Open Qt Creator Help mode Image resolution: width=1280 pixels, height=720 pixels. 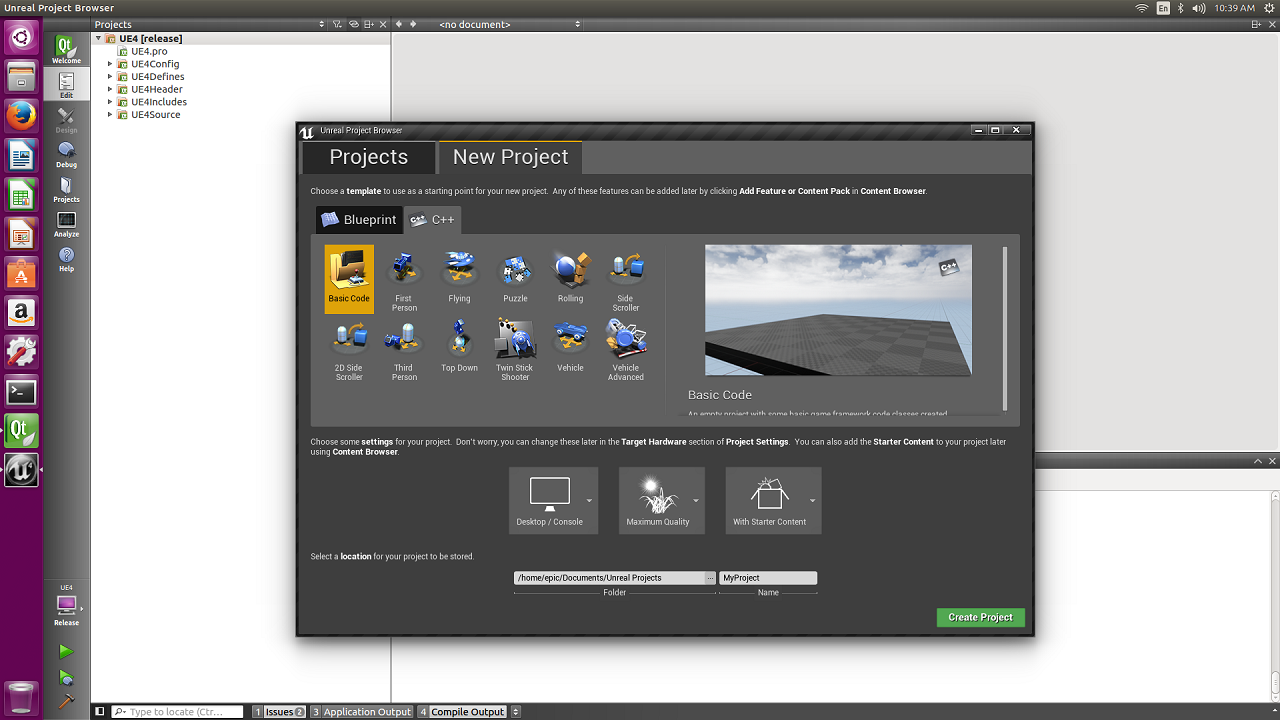tap(66, 258)
